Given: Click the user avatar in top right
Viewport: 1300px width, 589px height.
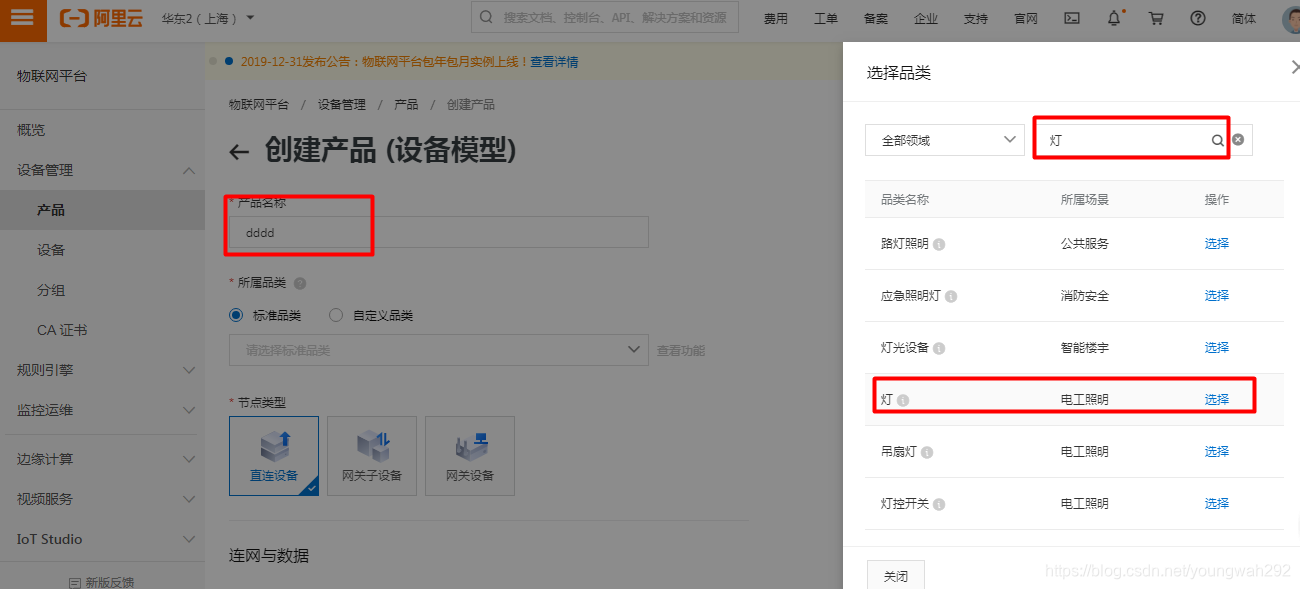Looking at the screenshot, I should [1290, 18].
